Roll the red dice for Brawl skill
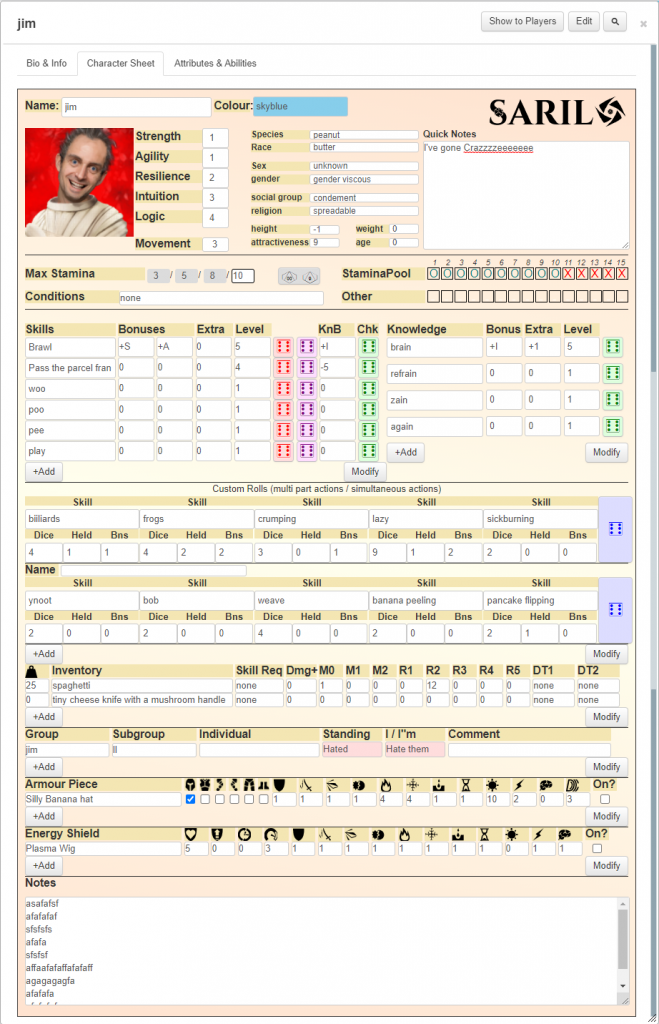The height and width of the screenshot is (1024, 659). pyautogui.click(x=283, y=347)
